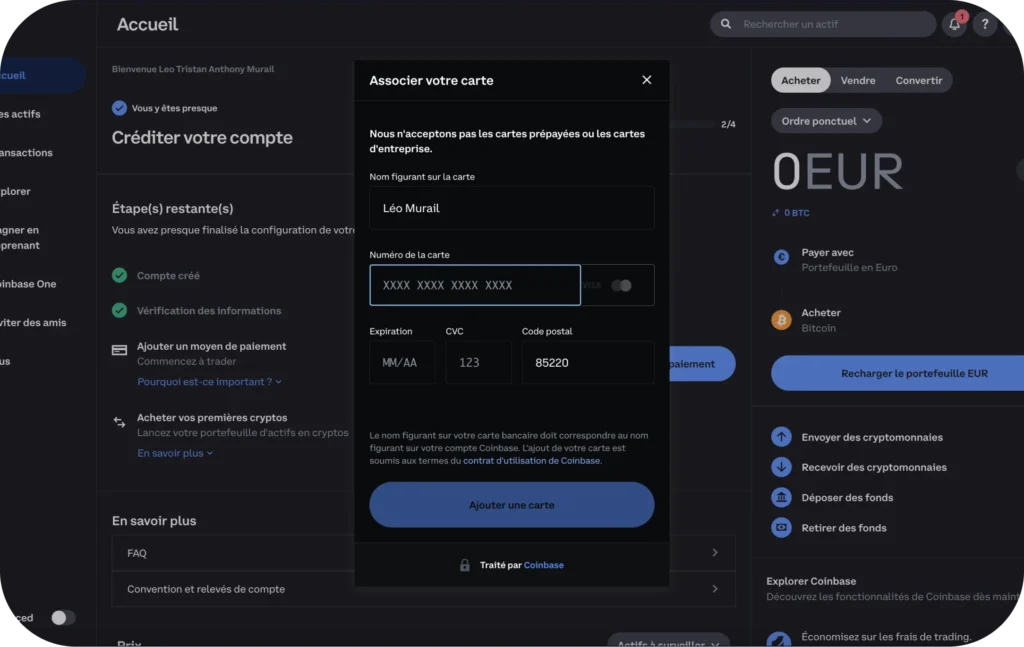
Task: Click the Ajouter une carte button
Action: point(511,505)
